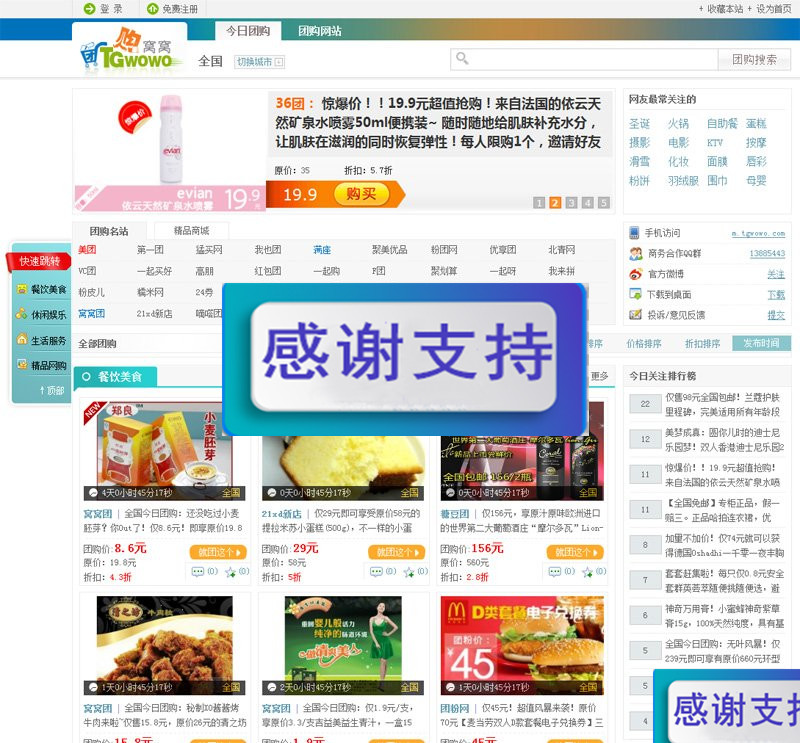This screenshot has height=743, width=800.
Task: Open the McDonald's 45元 deal thumbnail
Action: click(522, 646)
